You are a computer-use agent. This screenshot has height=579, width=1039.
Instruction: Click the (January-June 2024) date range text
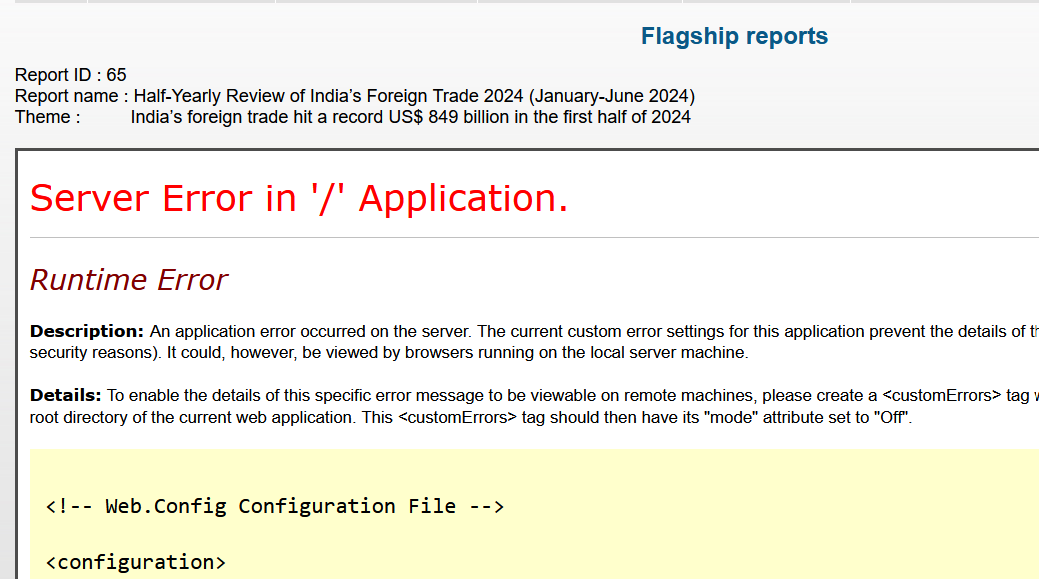pyautogui.click(x=612, y=96)
